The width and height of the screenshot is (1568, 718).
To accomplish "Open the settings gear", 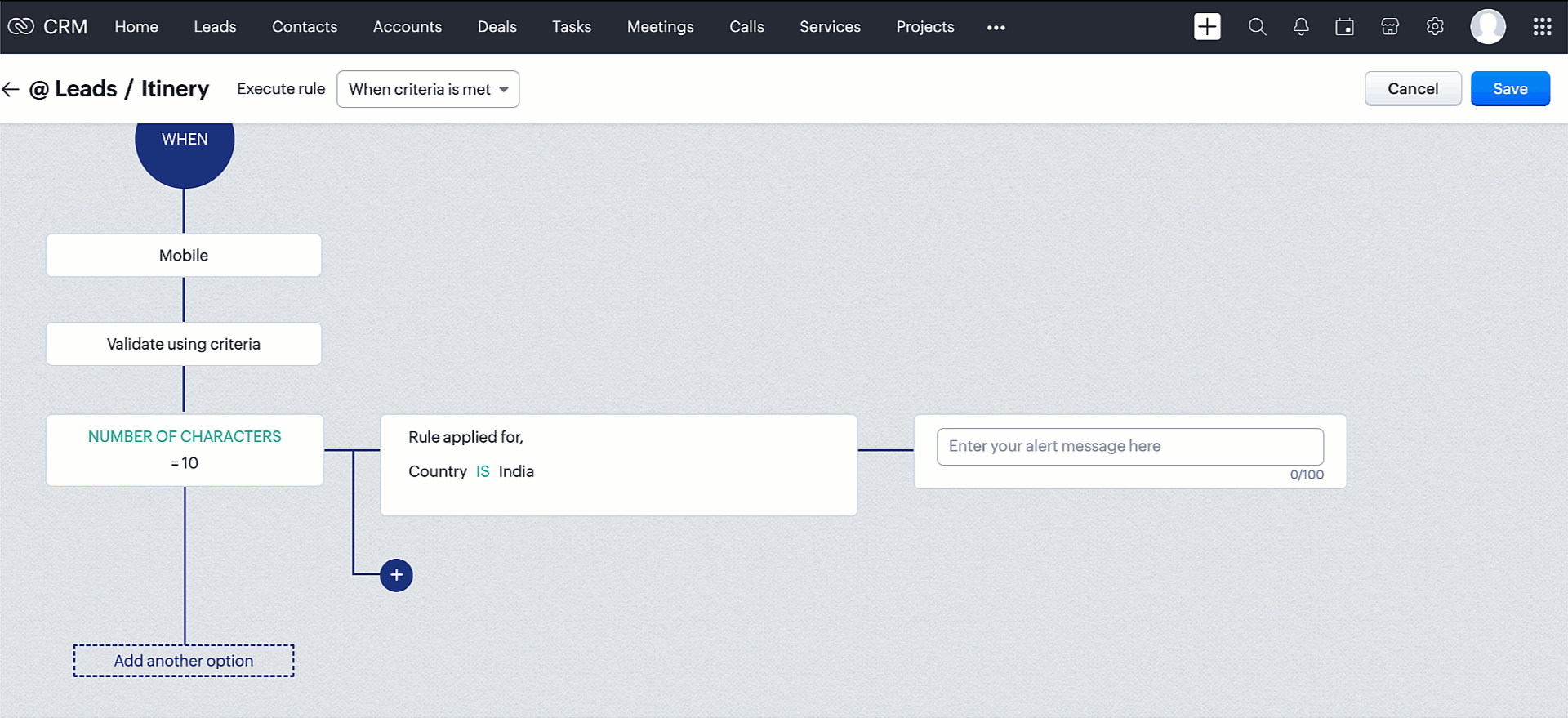I will (1435, 27).
